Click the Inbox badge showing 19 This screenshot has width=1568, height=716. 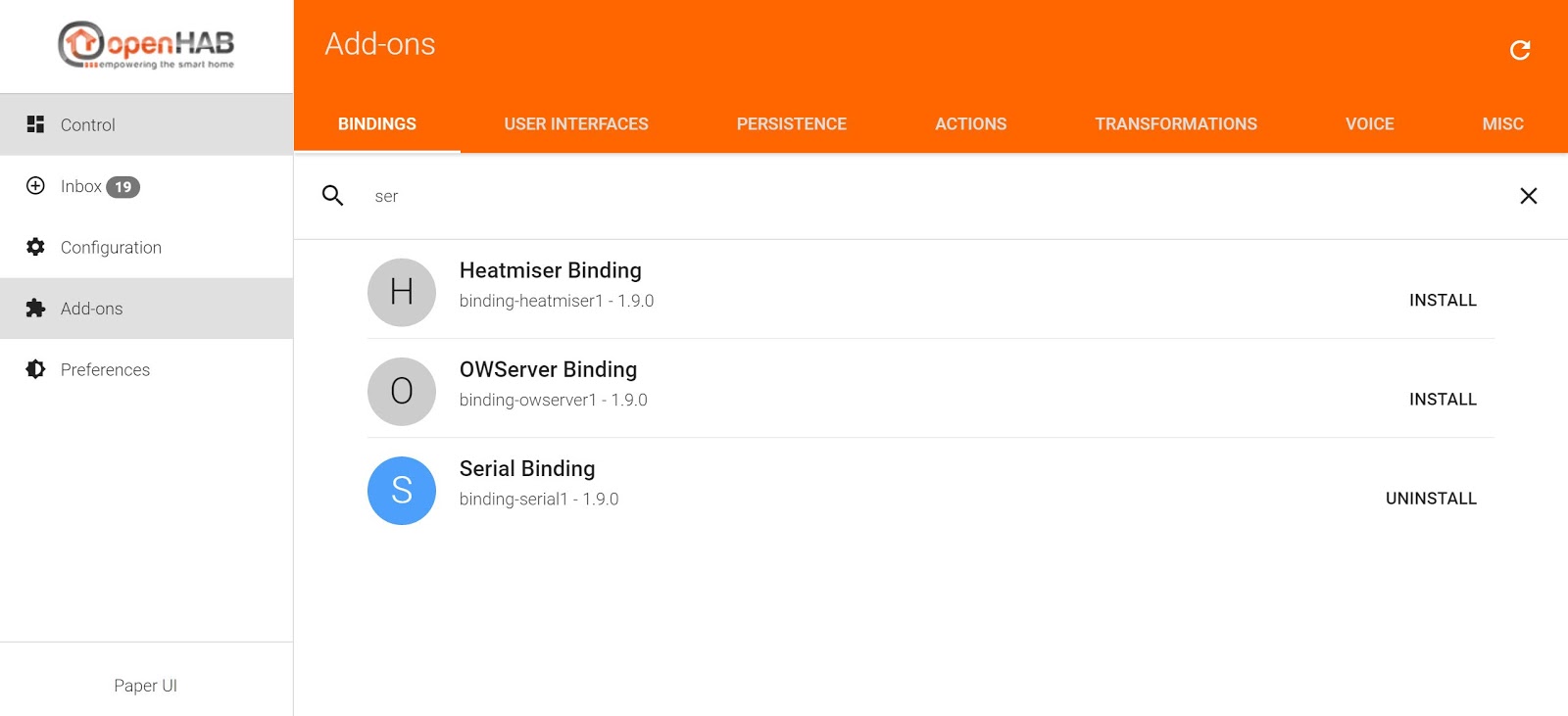[122, 187]
